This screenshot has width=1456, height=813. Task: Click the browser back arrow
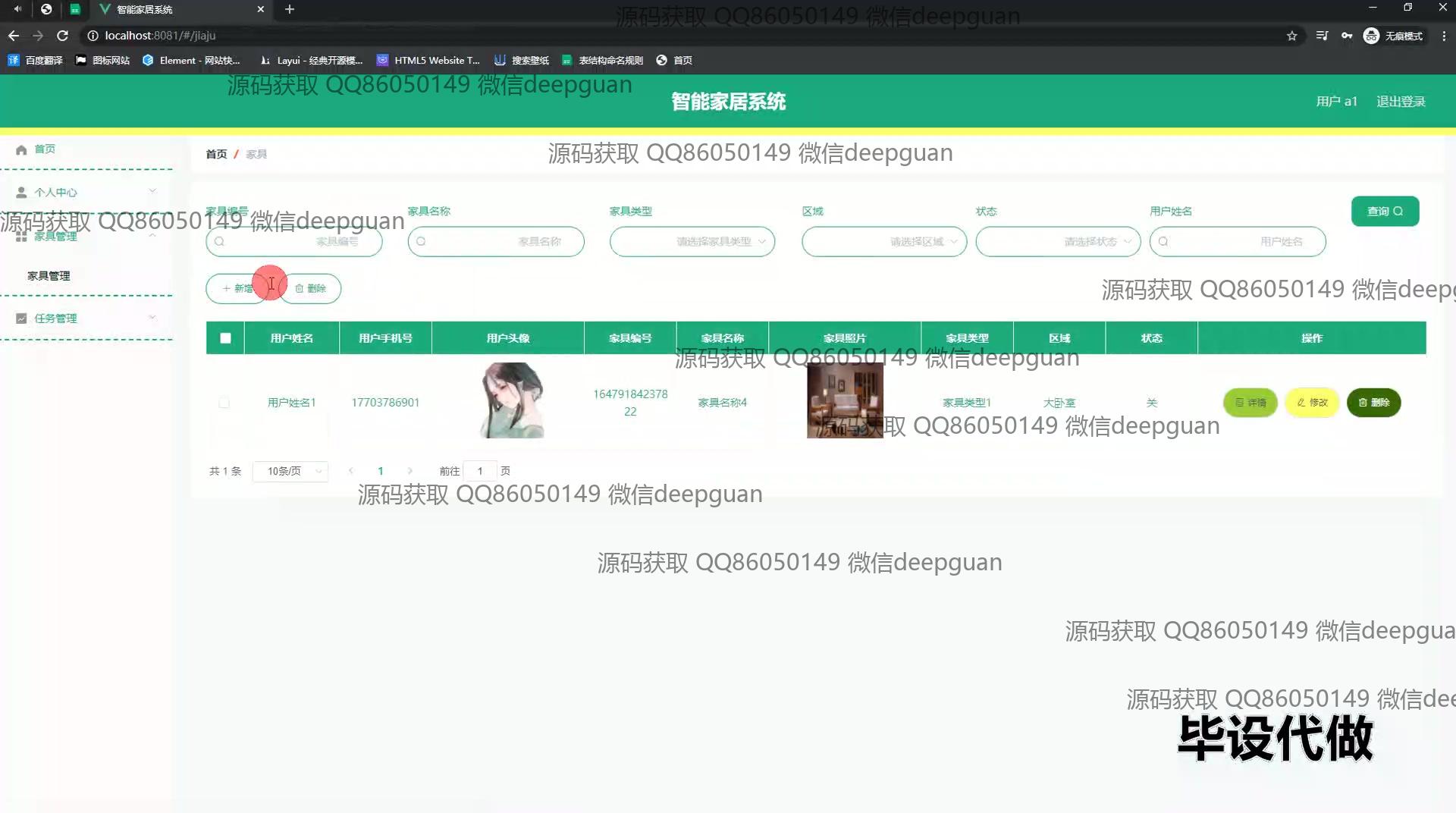tap(14, 36)
